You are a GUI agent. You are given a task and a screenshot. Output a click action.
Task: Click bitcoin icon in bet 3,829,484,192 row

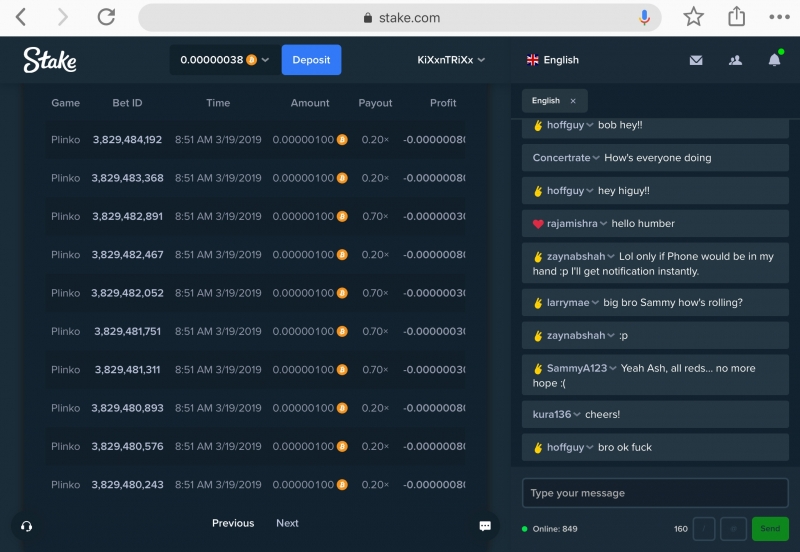coord(342,139)
